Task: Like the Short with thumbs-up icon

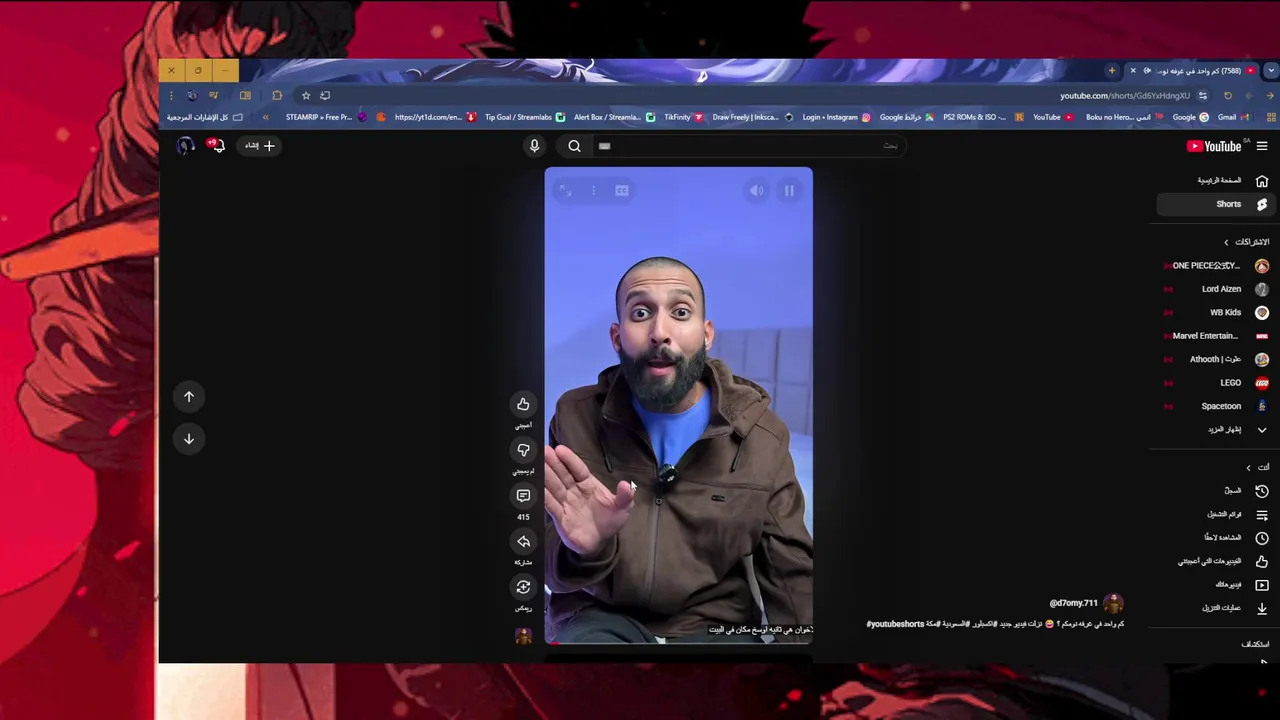Action: (x=523, y=404)
